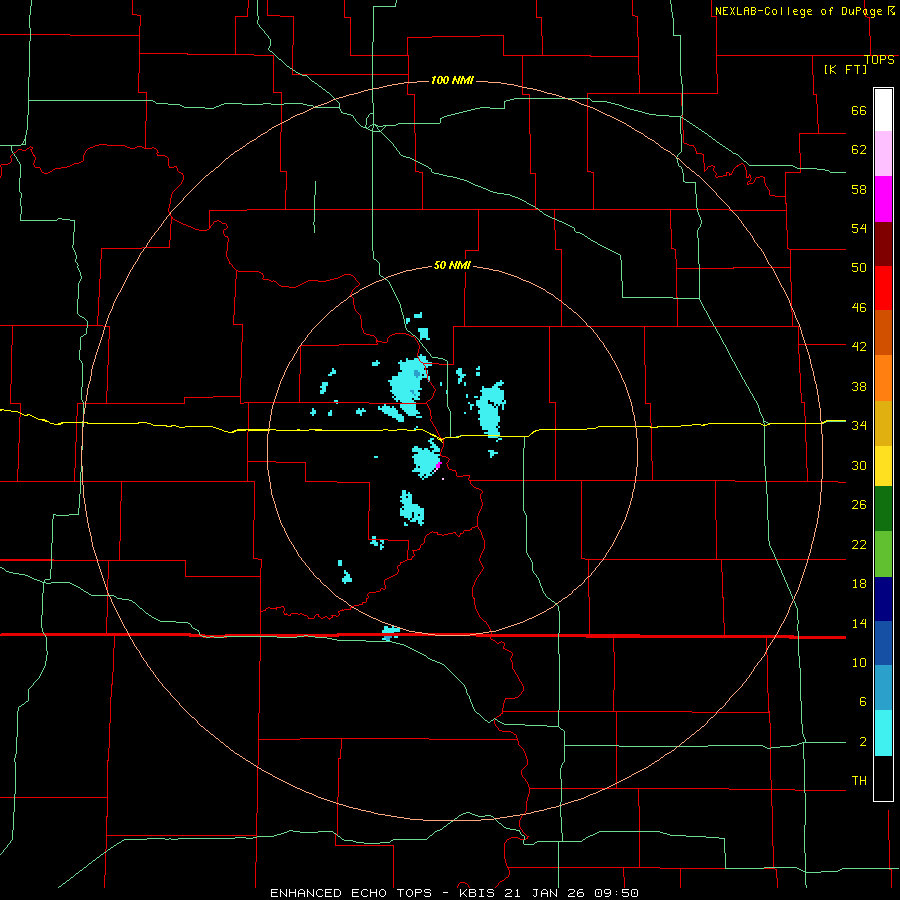The image size is (900, 900).
Task: Select the light blue legend swatch
Action: tap(883, 688)
